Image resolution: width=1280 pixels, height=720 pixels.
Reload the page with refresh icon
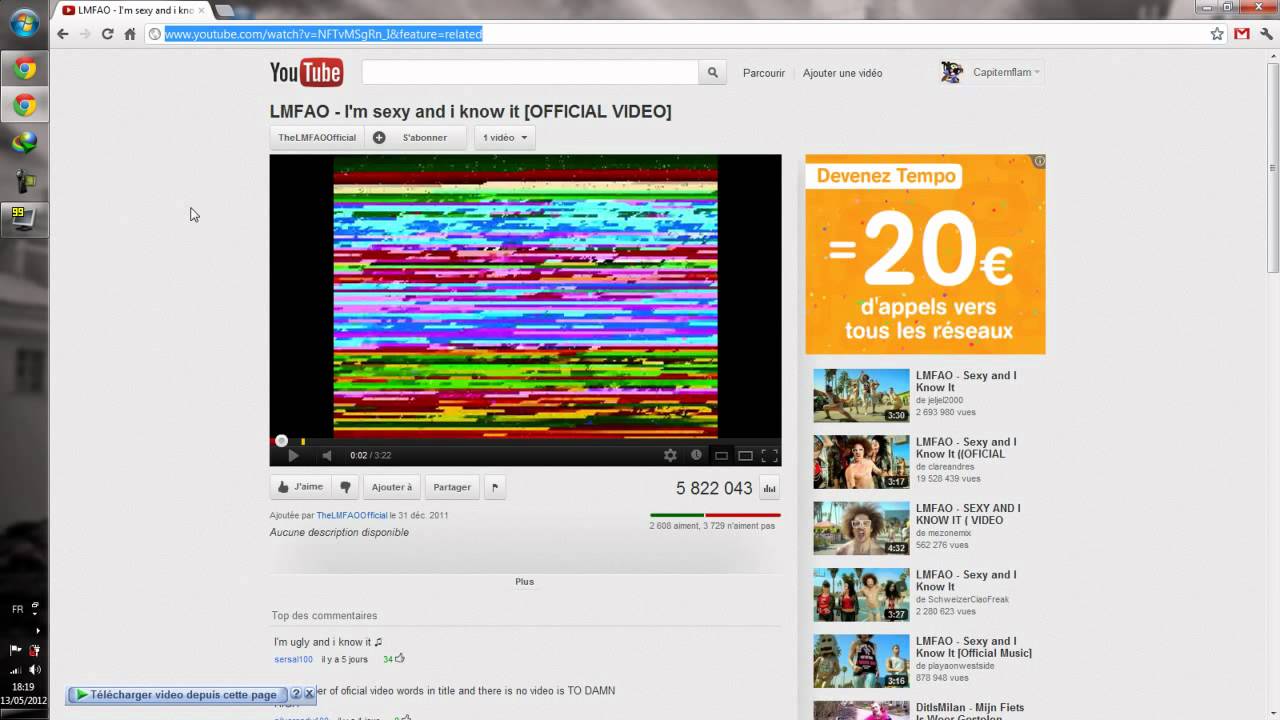coord(107,34)
